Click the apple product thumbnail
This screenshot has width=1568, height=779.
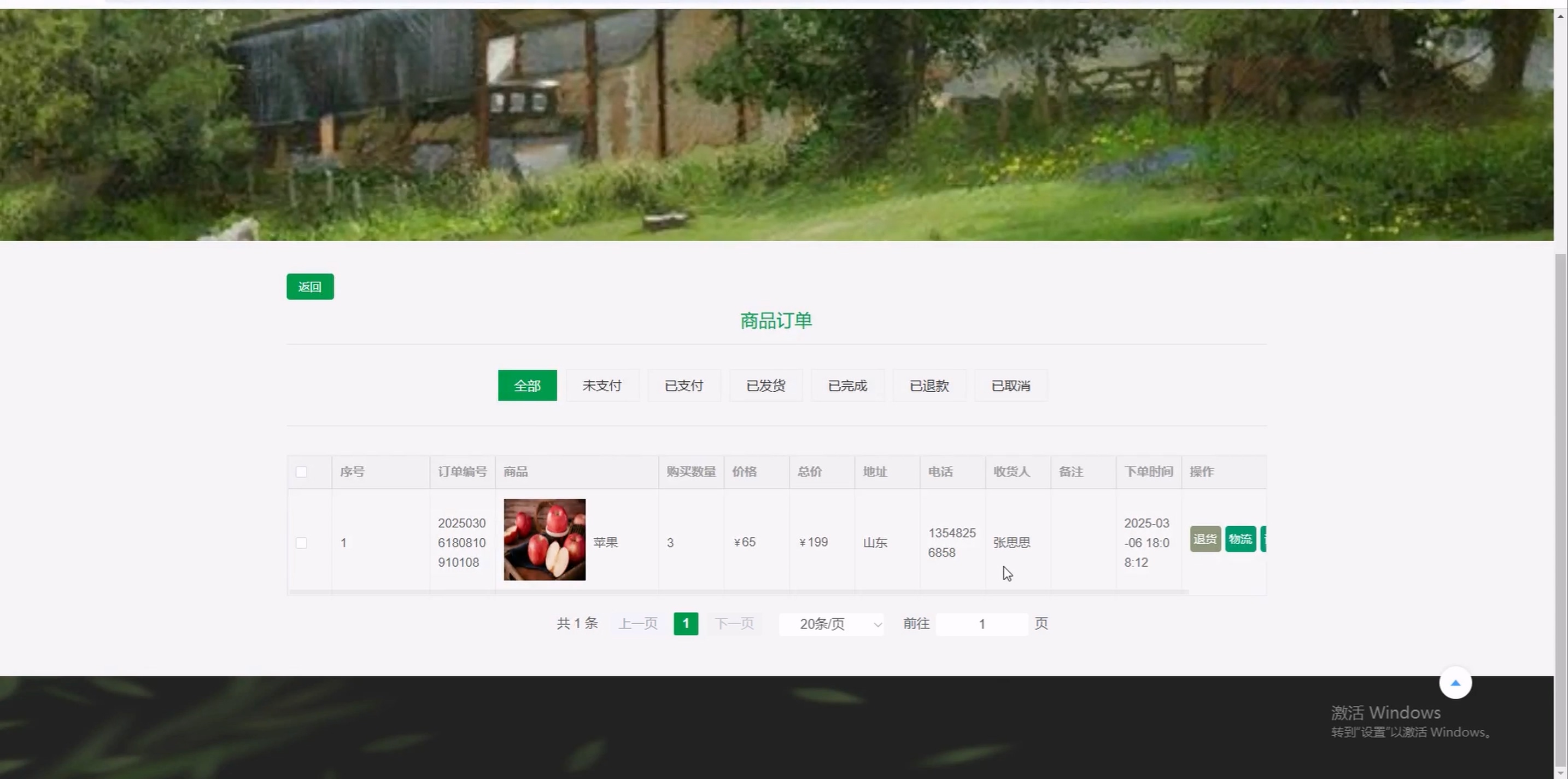[544, 539]
